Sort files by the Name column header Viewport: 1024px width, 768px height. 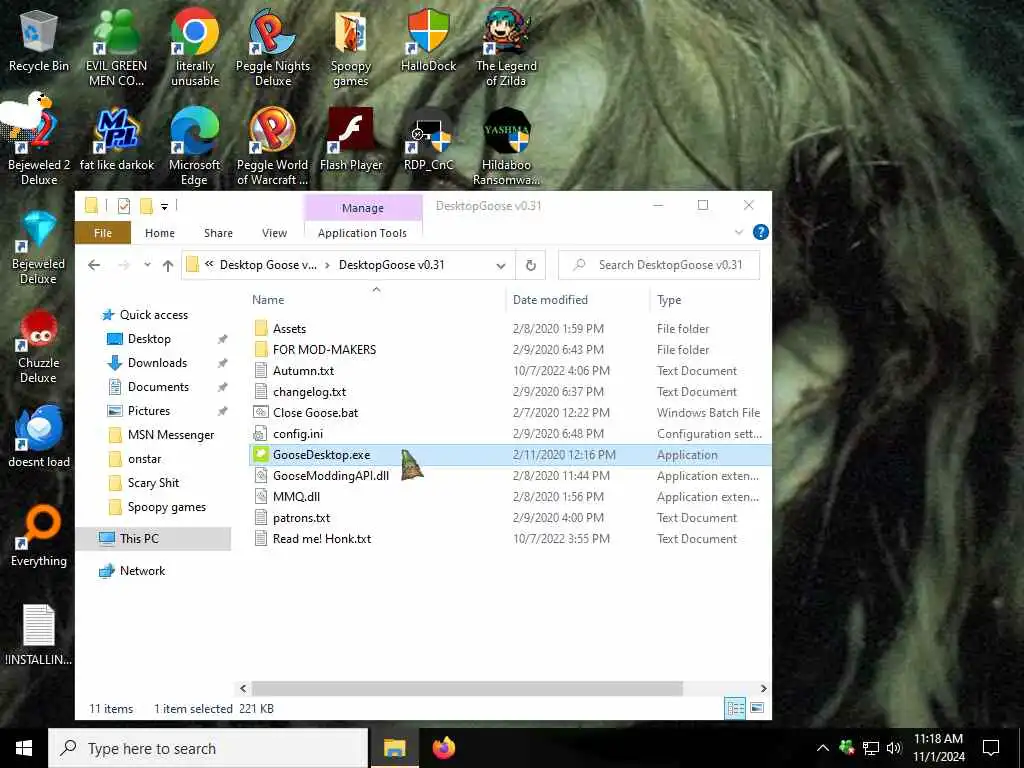(x=268, y=300)
